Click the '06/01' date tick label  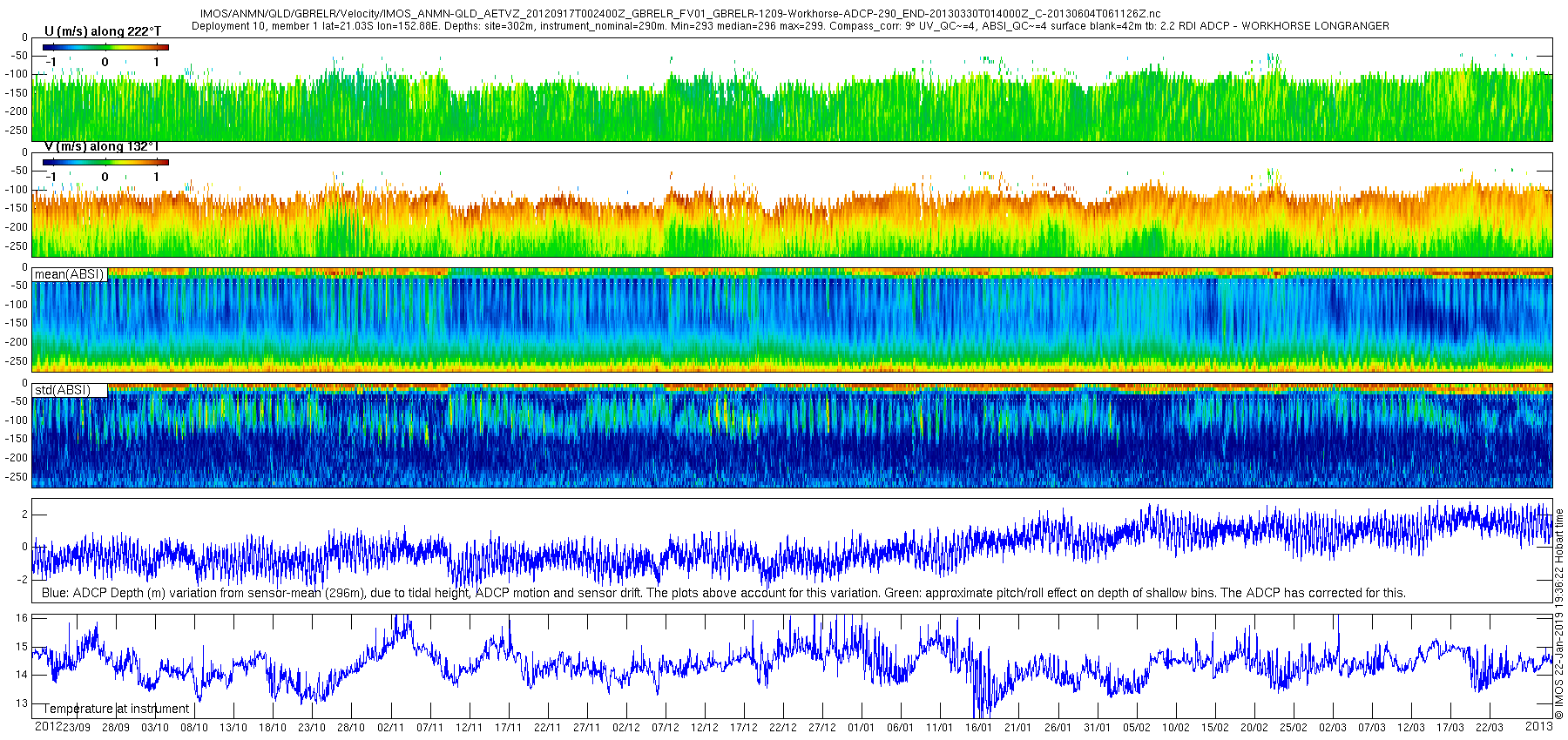click(x=900, y=728)
